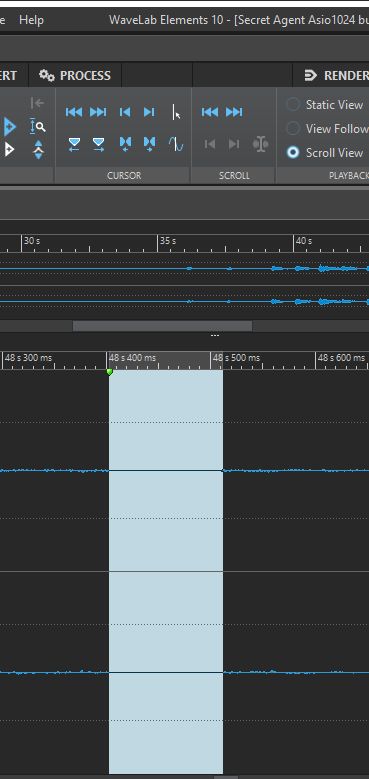
Task: Click the greyed scroll-to-selection-start icon
Action: [210, 144]
